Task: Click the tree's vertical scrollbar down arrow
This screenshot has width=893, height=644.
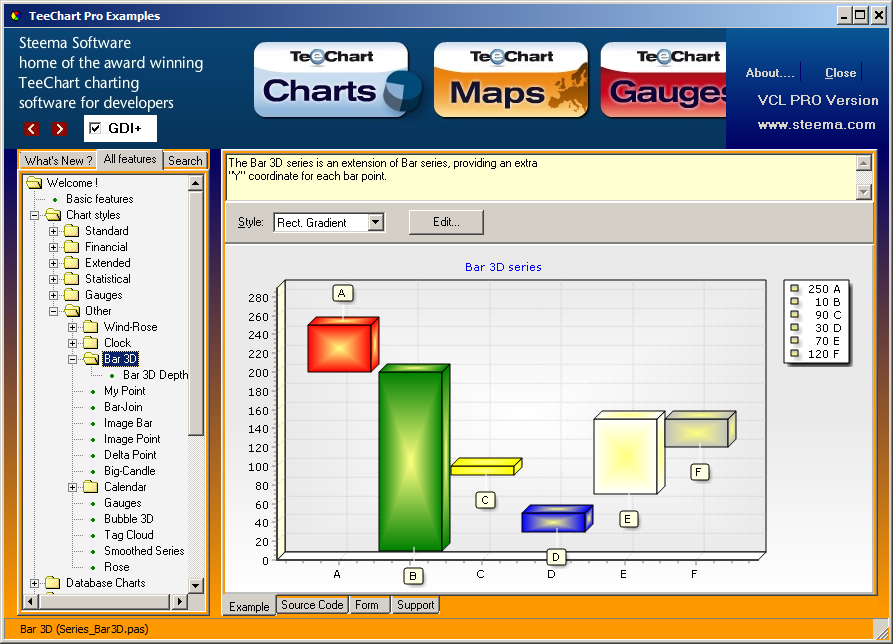Action: pyautogui.click(x=195, y=585)
